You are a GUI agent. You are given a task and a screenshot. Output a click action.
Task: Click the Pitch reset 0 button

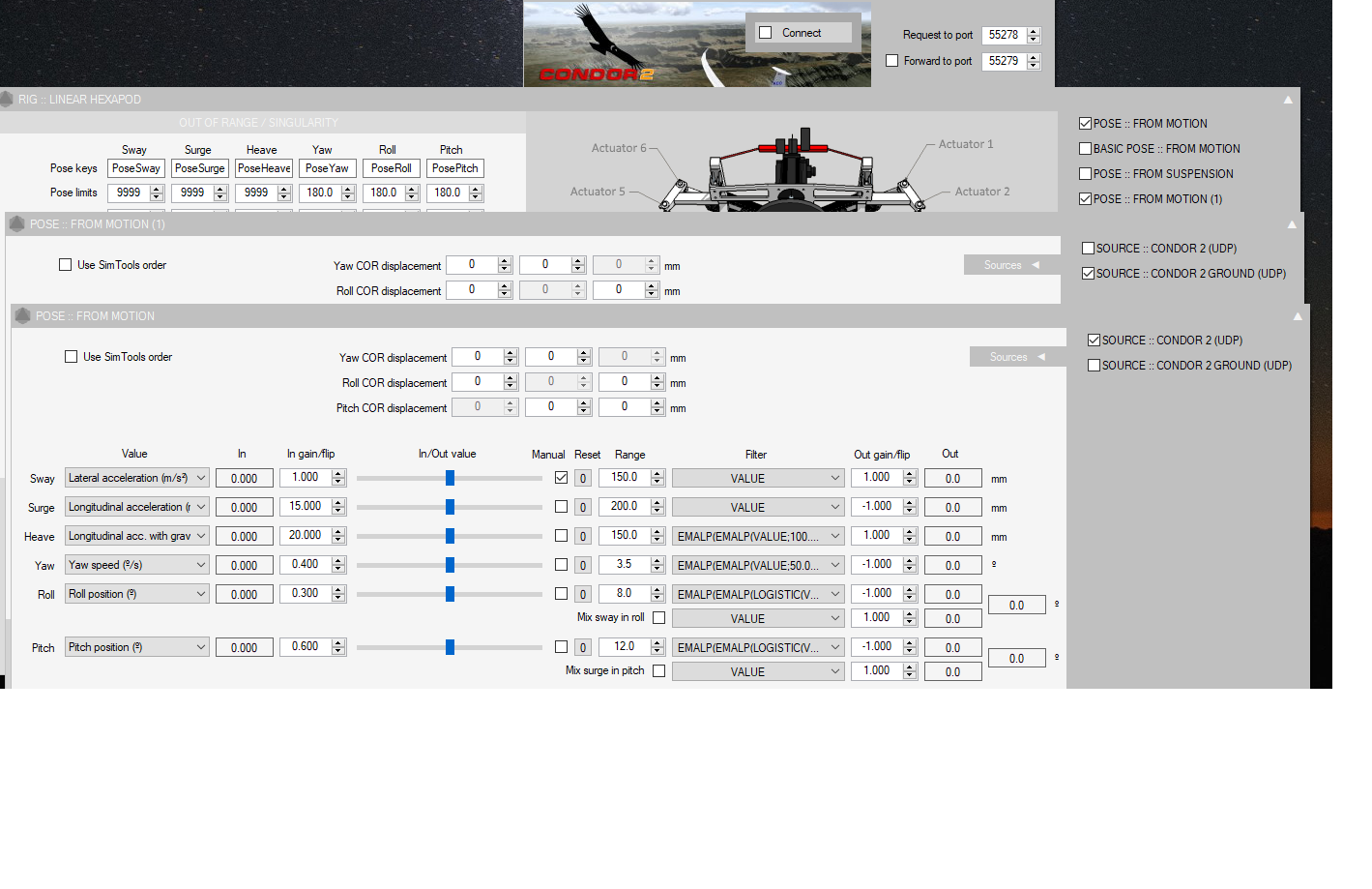coord(583,648)
